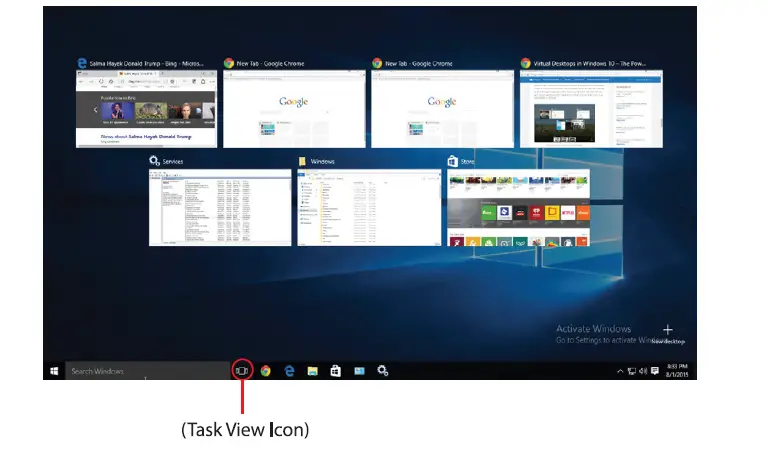This screenshot has width=768, height=455.
Task: Open the Windows Start button
Action: pos(54,371)
